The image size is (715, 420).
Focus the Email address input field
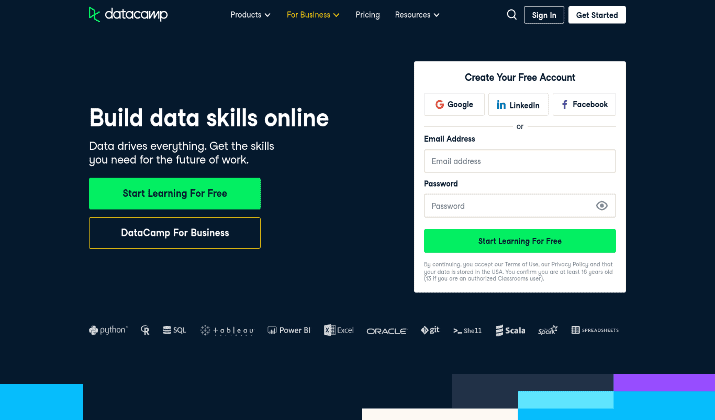coord(520,161)
